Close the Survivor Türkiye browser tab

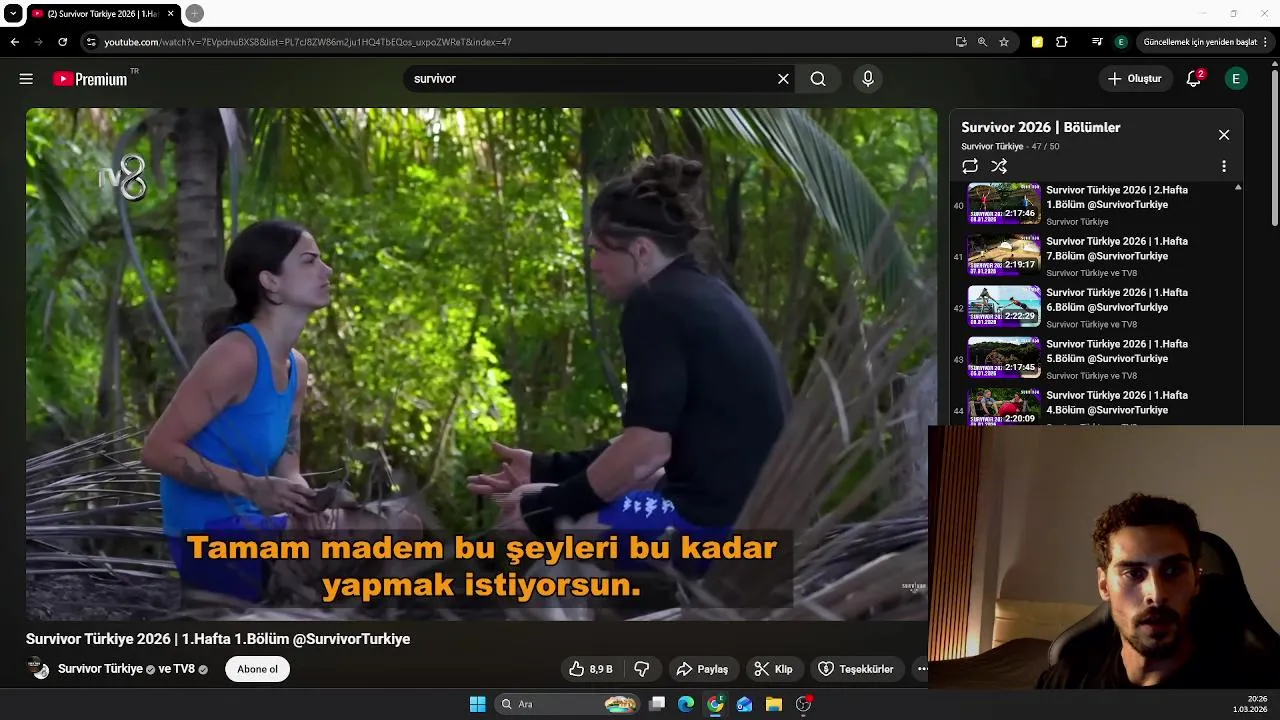[170, 14]
